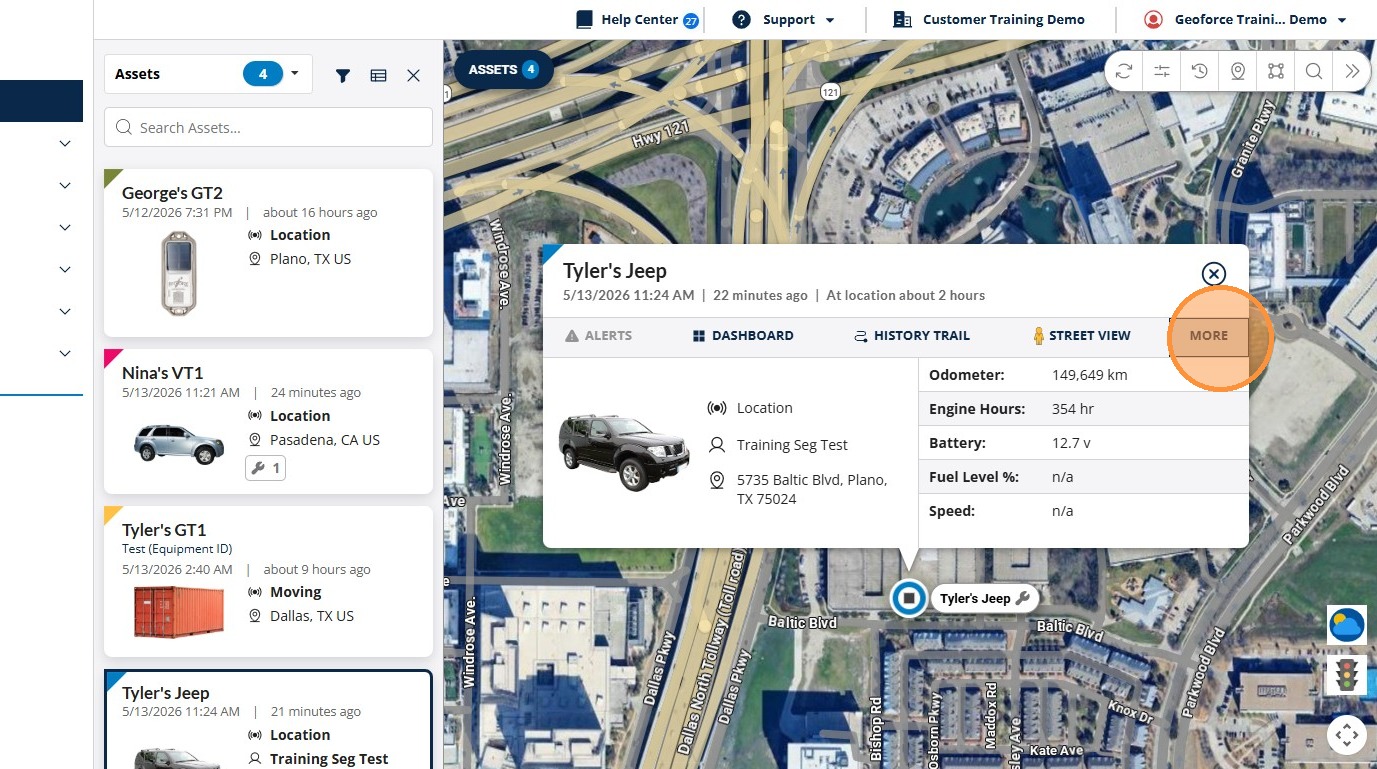Select Tyler's GT1 asset title

click(164, 530)
